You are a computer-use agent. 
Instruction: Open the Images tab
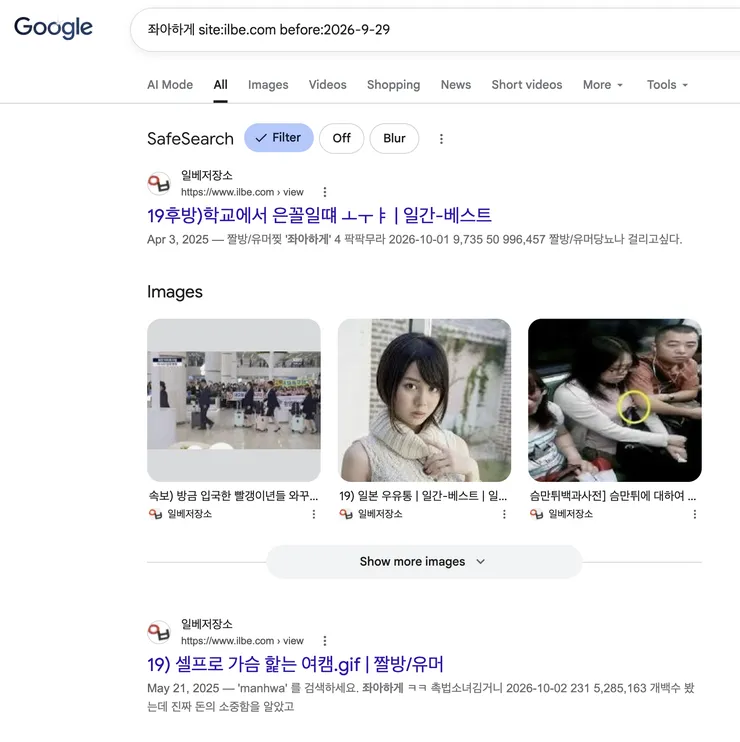click(268, 85)
